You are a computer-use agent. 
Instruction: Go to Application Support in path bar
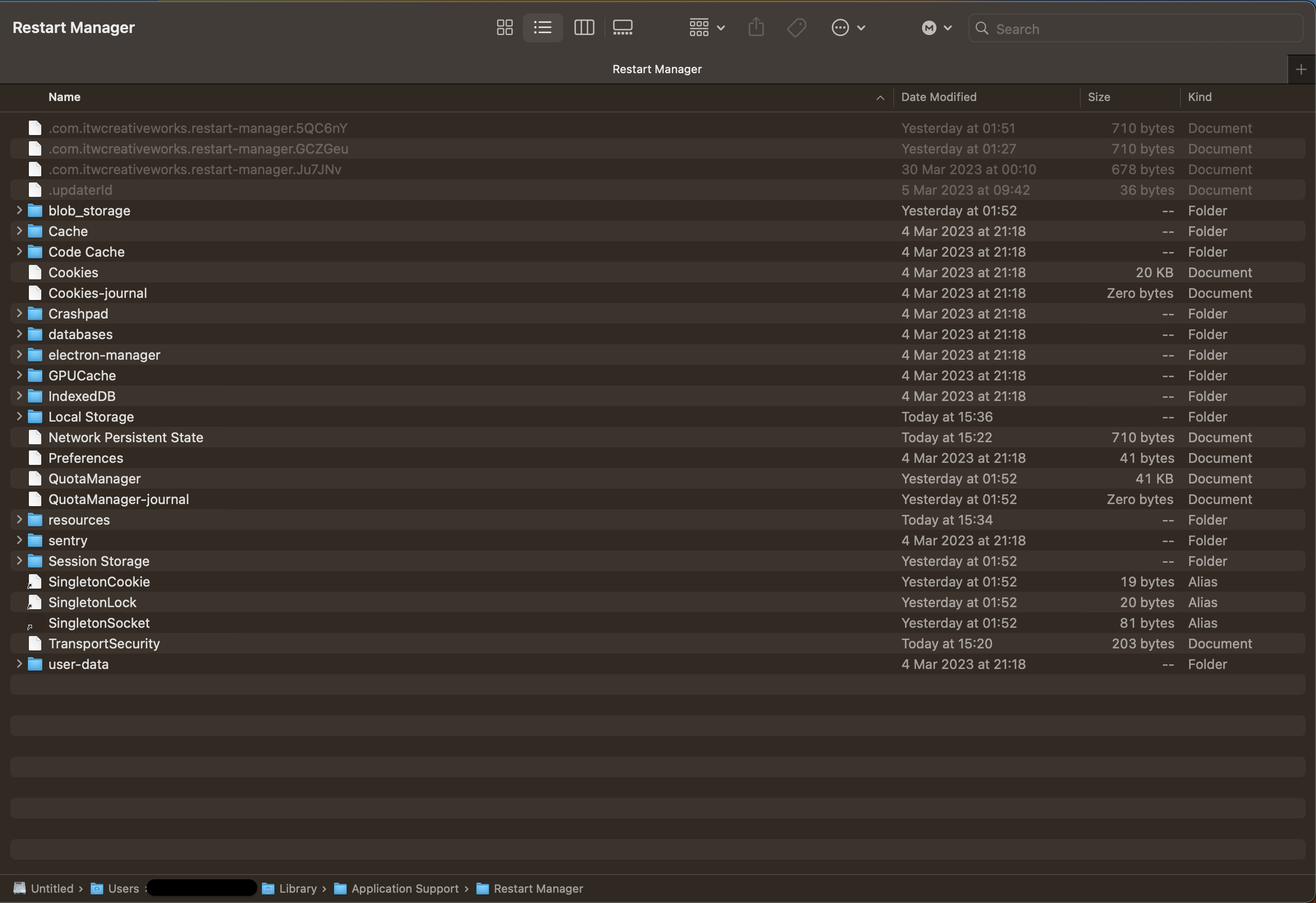(x=404, y=888)
